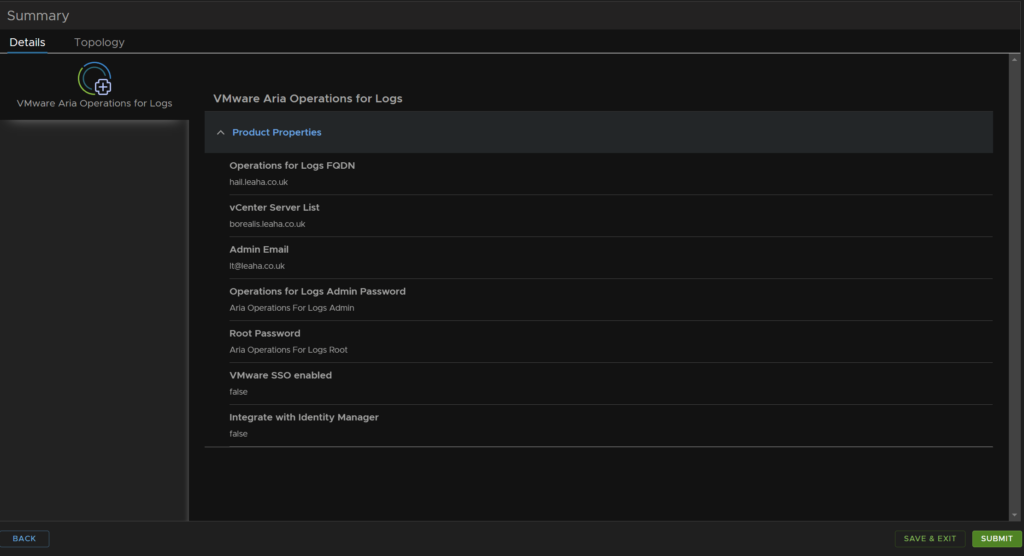Select the Details tab

tap(27, 42)
